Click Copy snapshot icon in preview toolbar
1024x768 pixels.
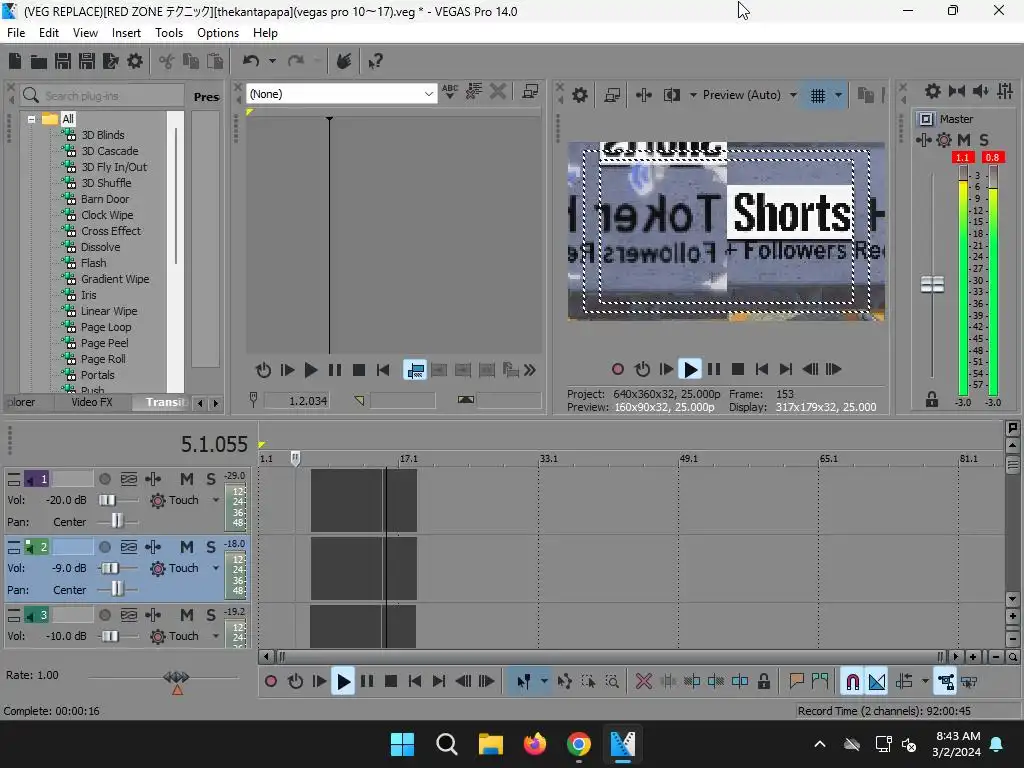pyautogui.click(x=865, y=95)
